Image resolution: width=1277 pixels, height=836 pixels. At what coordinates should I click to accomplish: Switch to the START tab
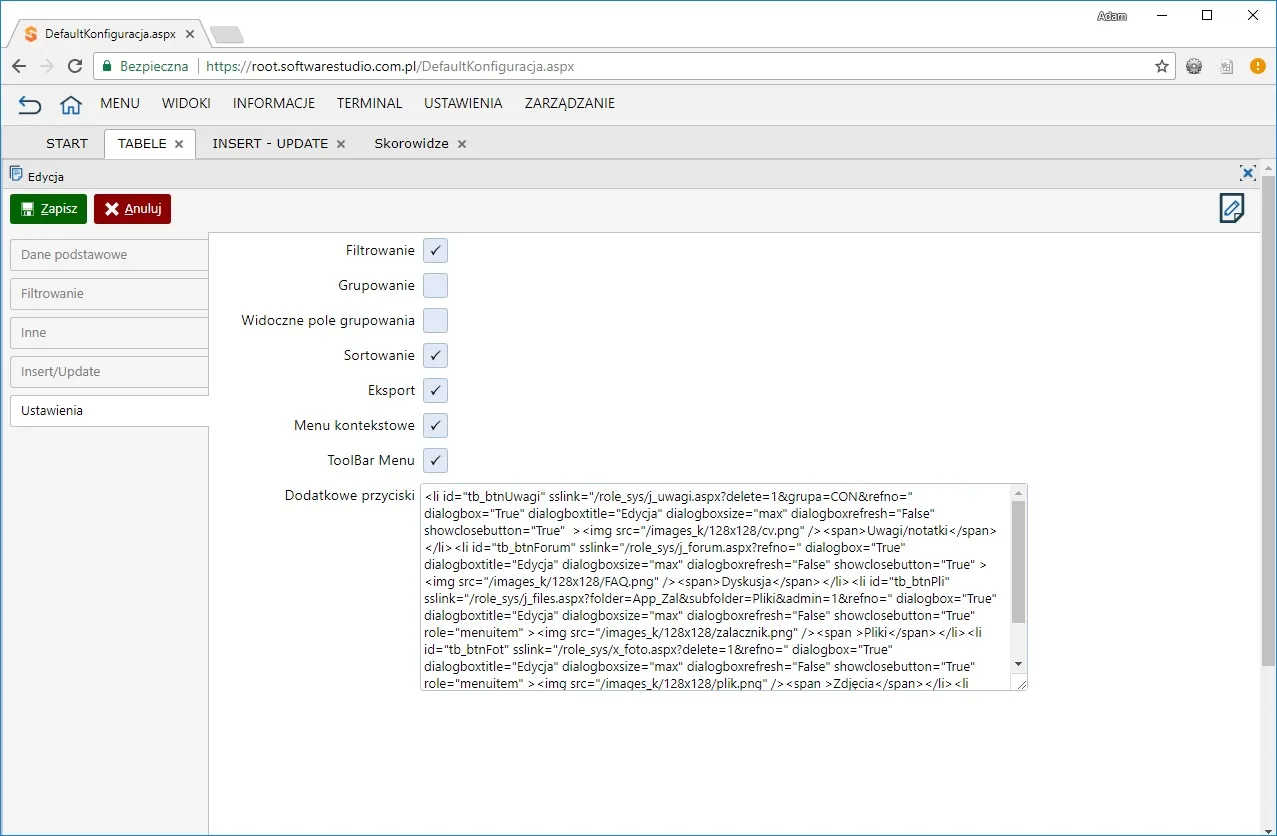click(x=67, y=144)
